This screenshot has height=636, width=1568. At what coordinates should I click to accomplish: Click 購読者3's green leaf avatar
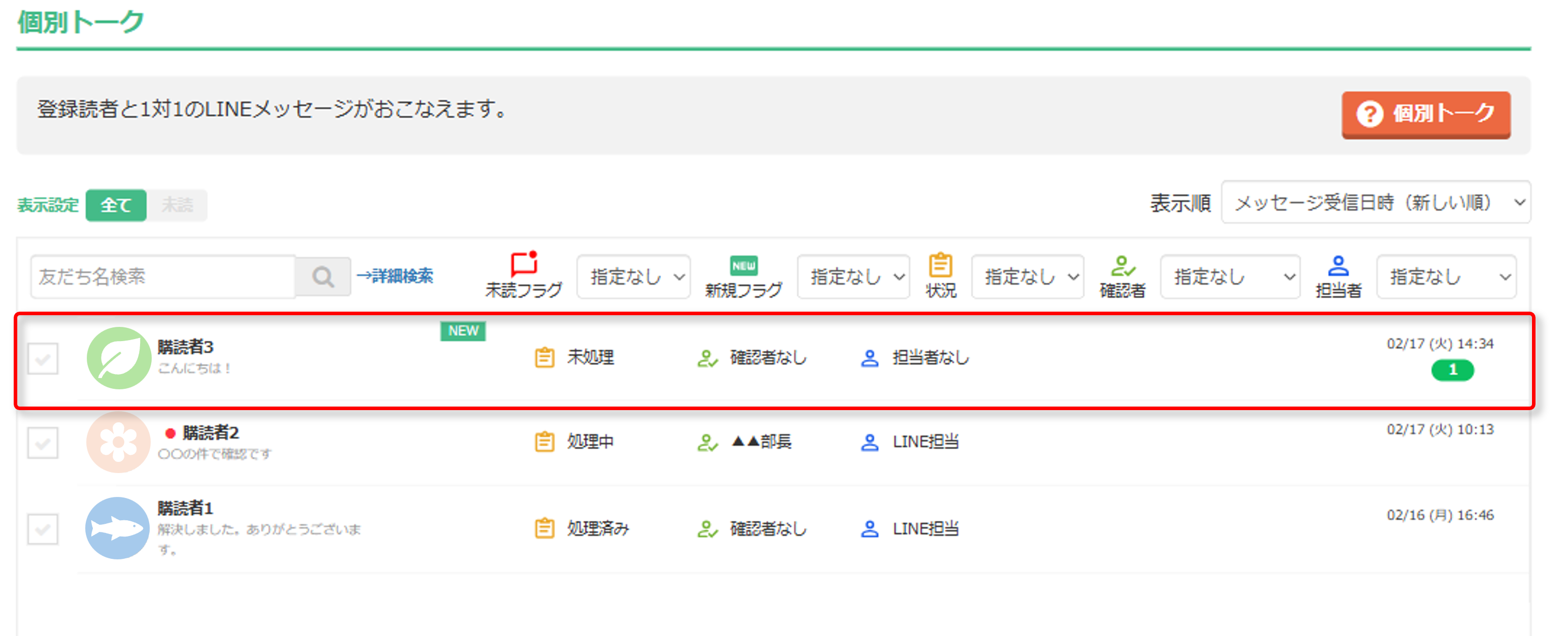pyautogui.click(x=119, y=358)
